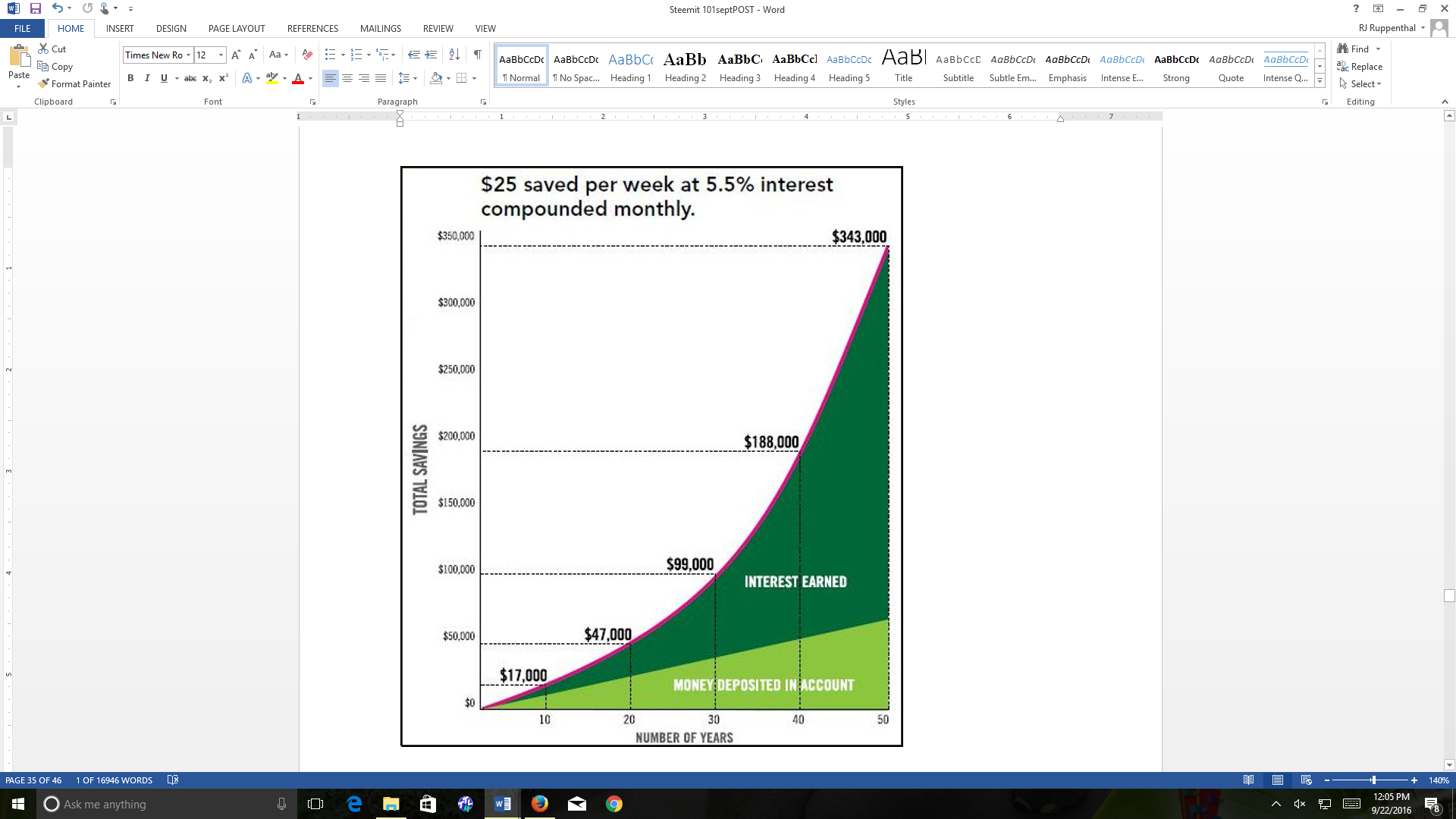The height and width of the screenshot is (819, 1456).
Task: Sort the selected text alphabetically
Action: click(x=454, y=55)
